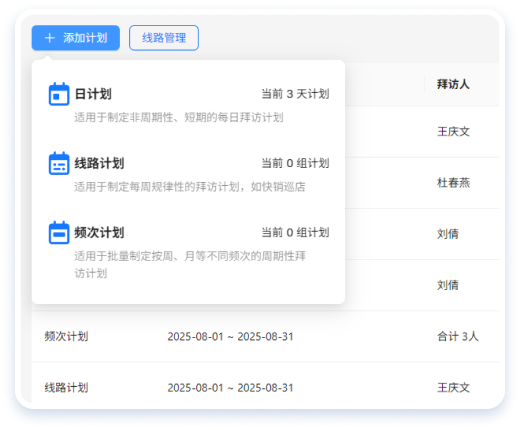
Task: Click the 当前 3 天计划 label
Action: tap(295, 94)
